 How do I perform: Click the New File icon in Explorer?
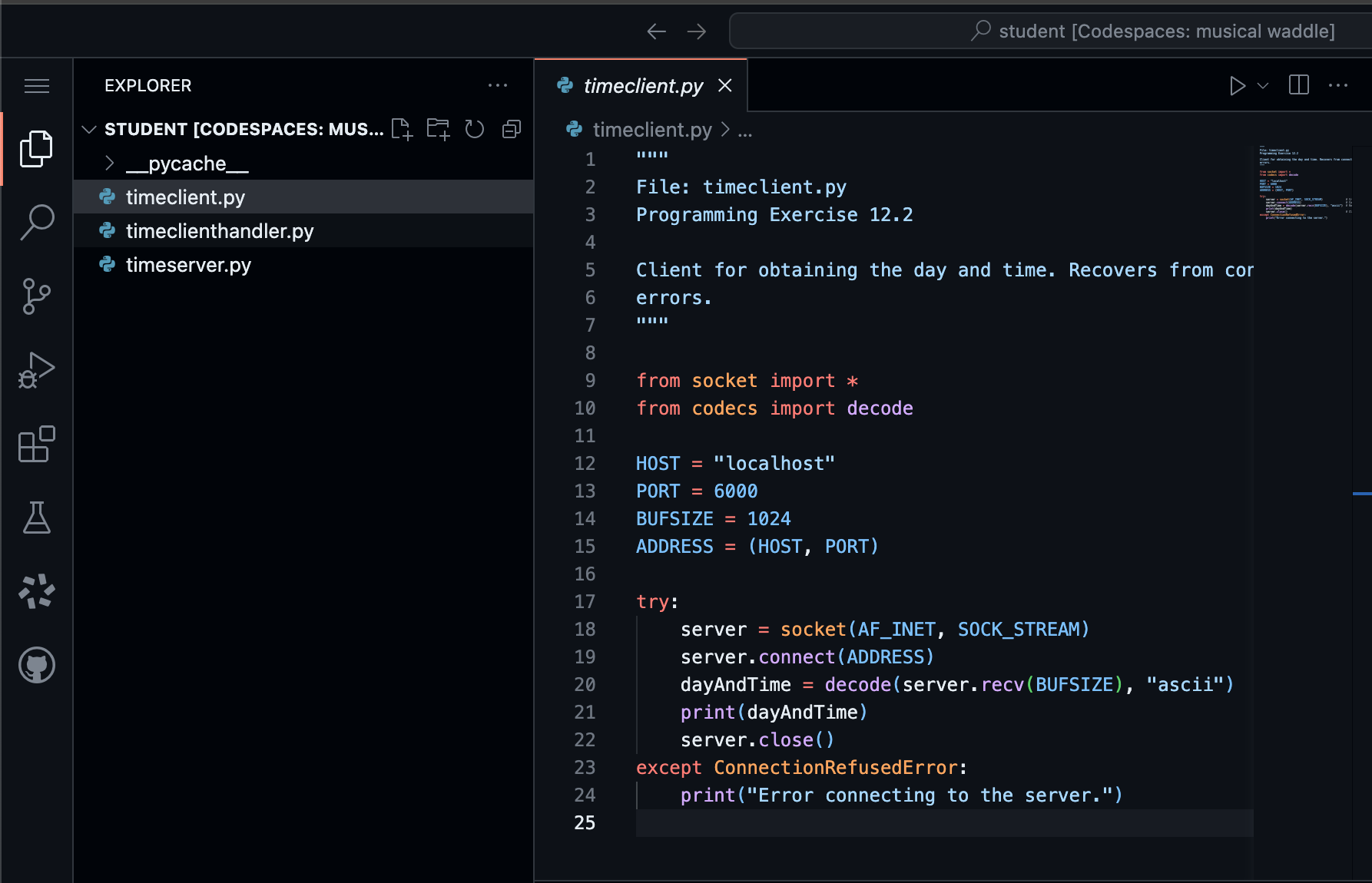[x=402, y=129]
